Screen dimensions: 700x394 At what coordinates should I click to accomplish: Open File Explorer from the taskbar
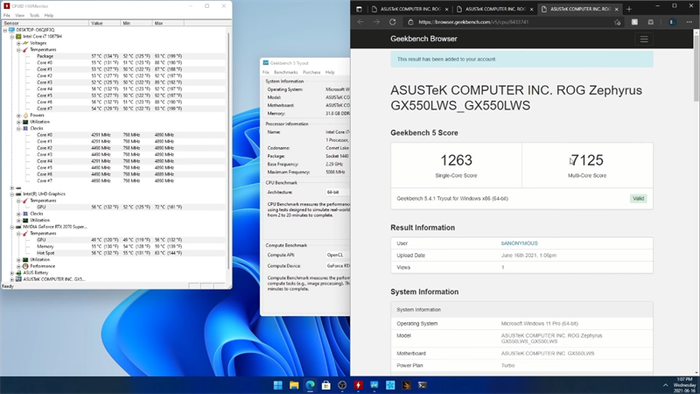(x=294, y=385)
